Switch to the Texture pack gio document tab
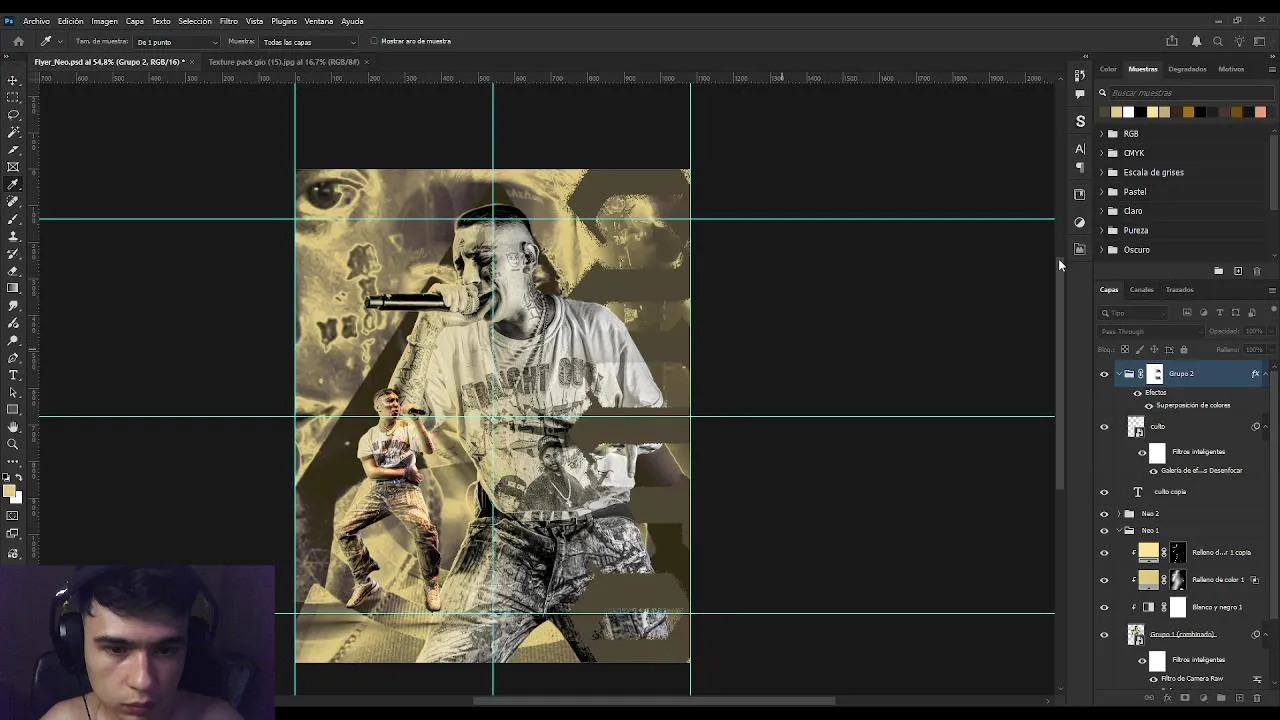This screenshot has width=1280, height=720. click(284, 62)
